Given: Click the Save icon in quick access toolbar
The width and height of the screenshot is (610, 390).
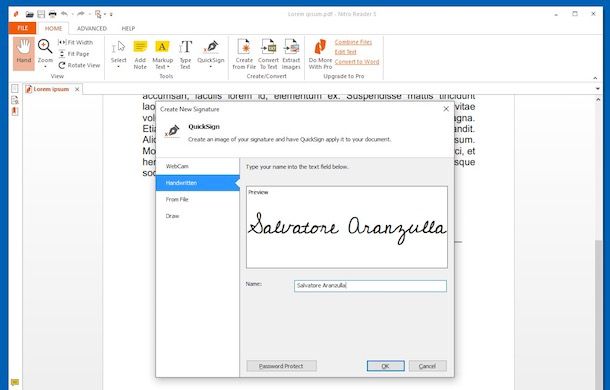Looking at the screenshot, I should tap(41, 14).
